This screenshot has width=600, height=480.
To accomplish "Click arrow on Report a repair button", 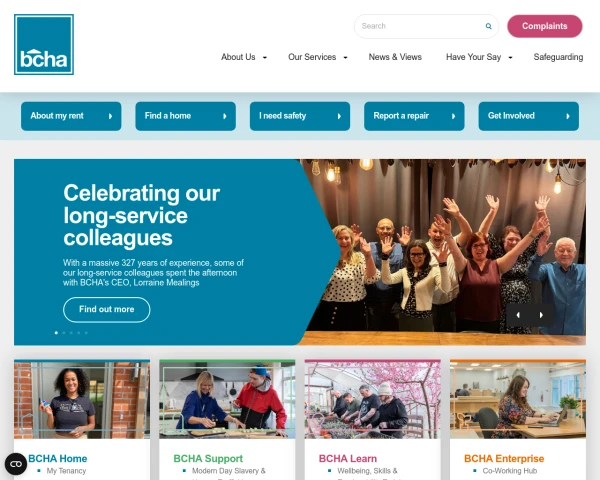I will 453,116.
